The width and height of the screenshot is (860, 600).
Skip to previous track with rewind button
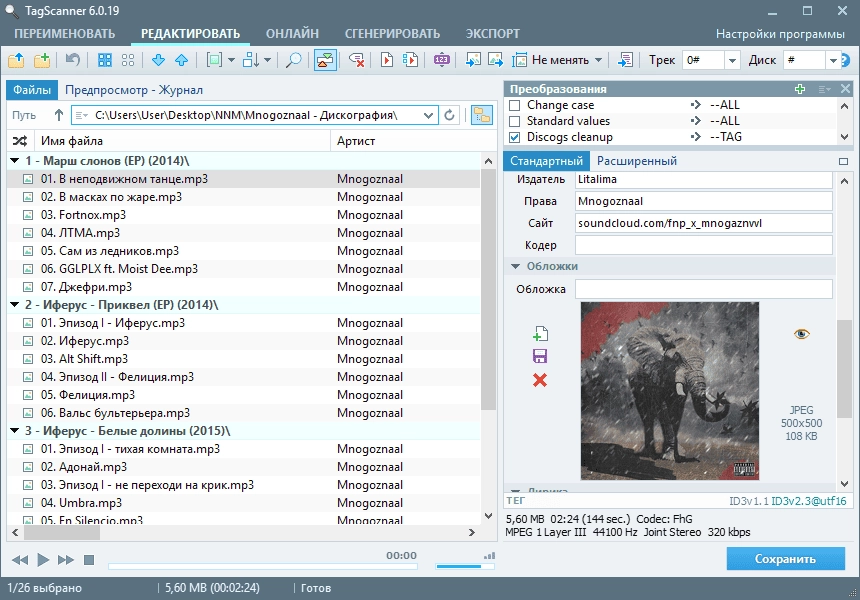[20, 559]
